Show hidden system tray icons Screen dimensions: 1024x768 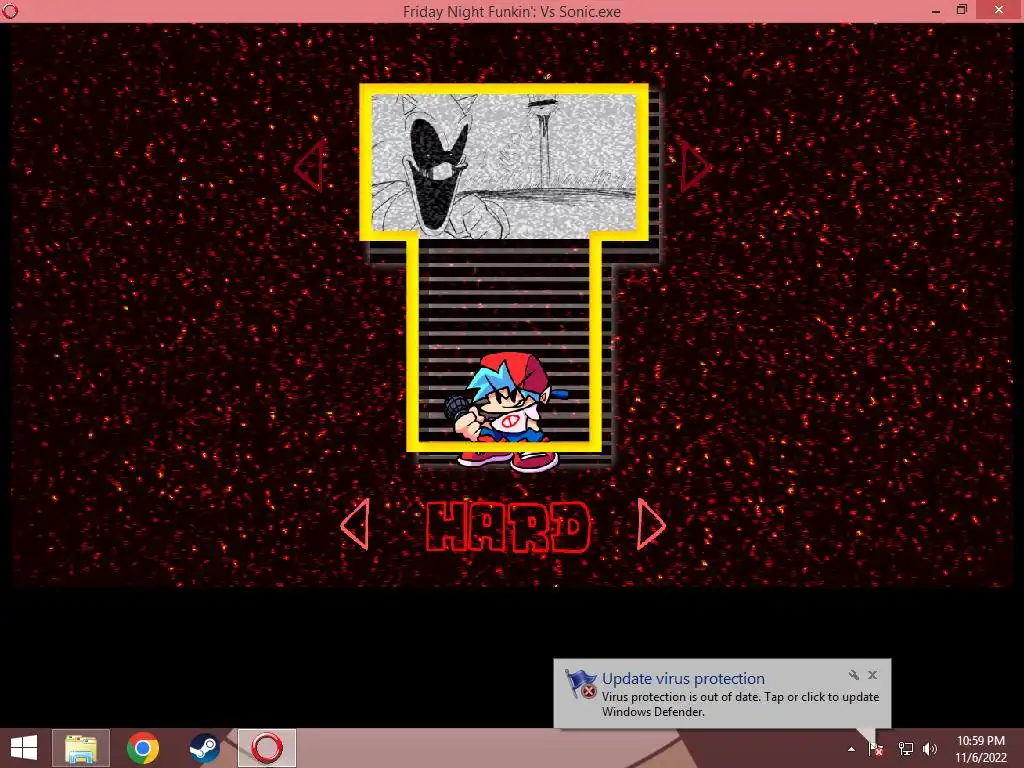click(851, 749)
